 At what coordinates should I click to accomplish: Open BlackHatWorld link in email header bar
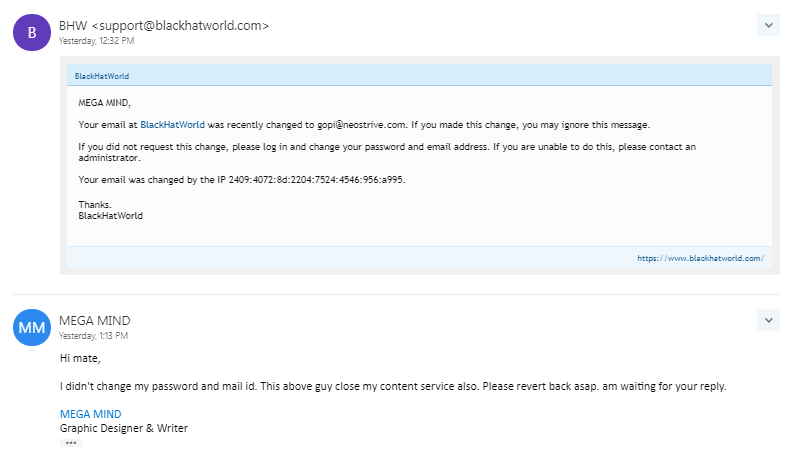102,76
